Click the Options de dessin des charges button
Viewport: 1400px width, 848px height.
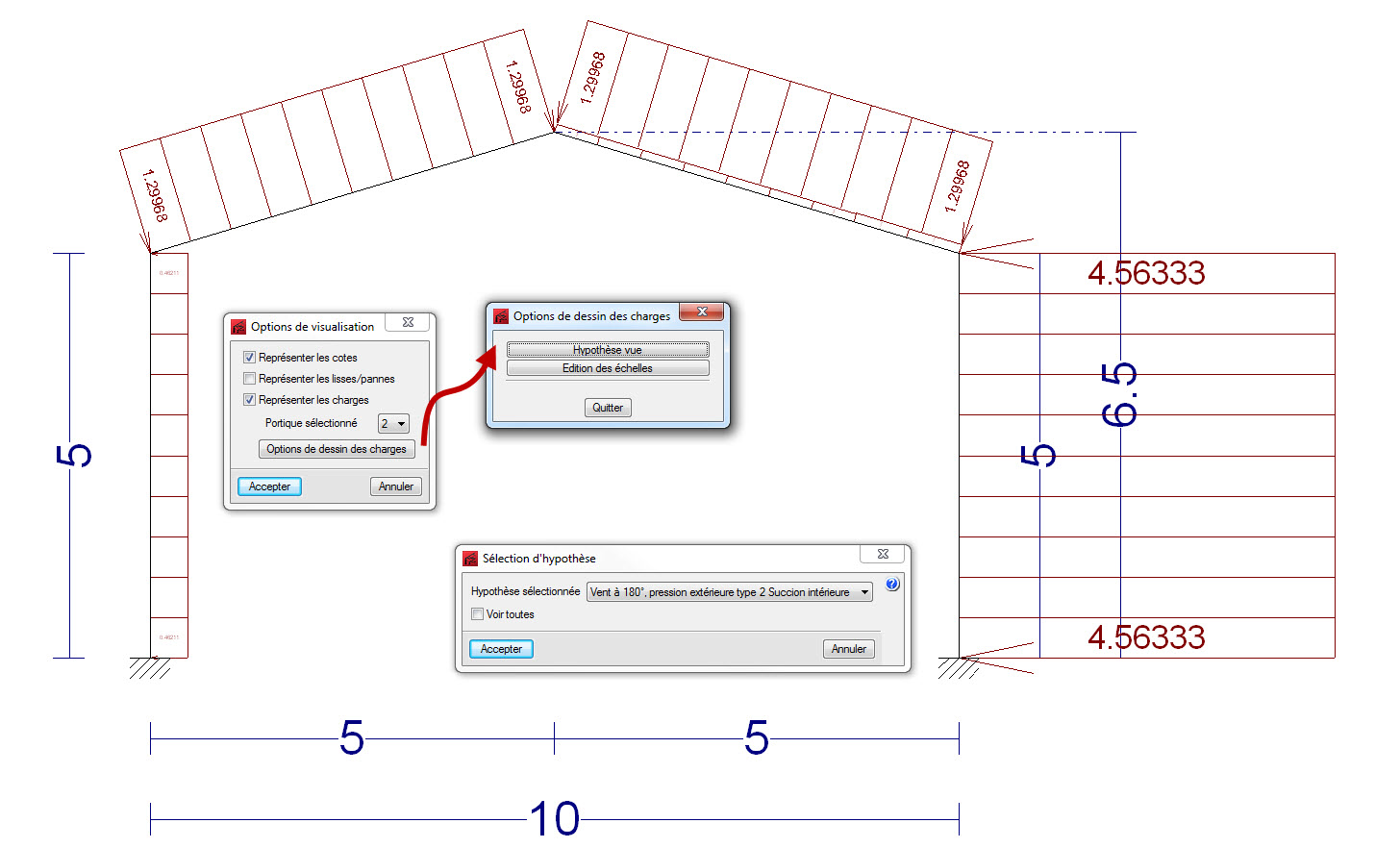click(337, 449)
